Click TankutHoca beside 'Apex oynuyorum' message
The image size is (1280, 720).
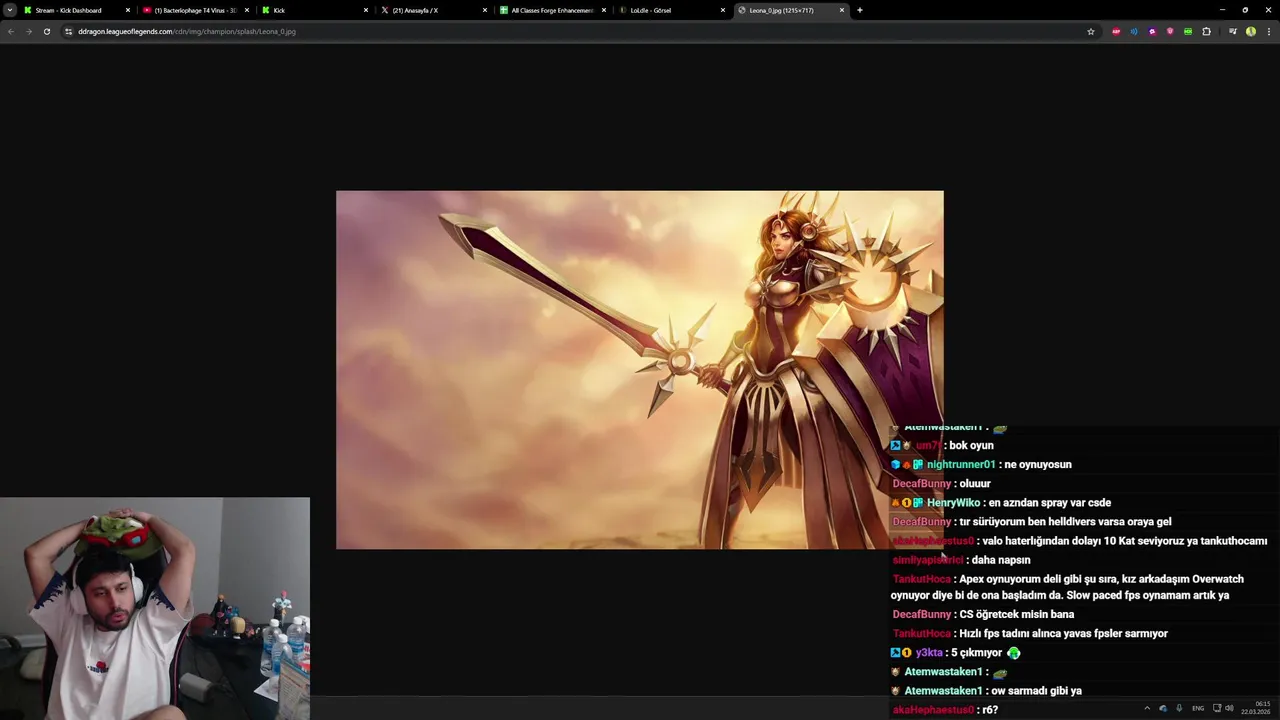(922, 579)
